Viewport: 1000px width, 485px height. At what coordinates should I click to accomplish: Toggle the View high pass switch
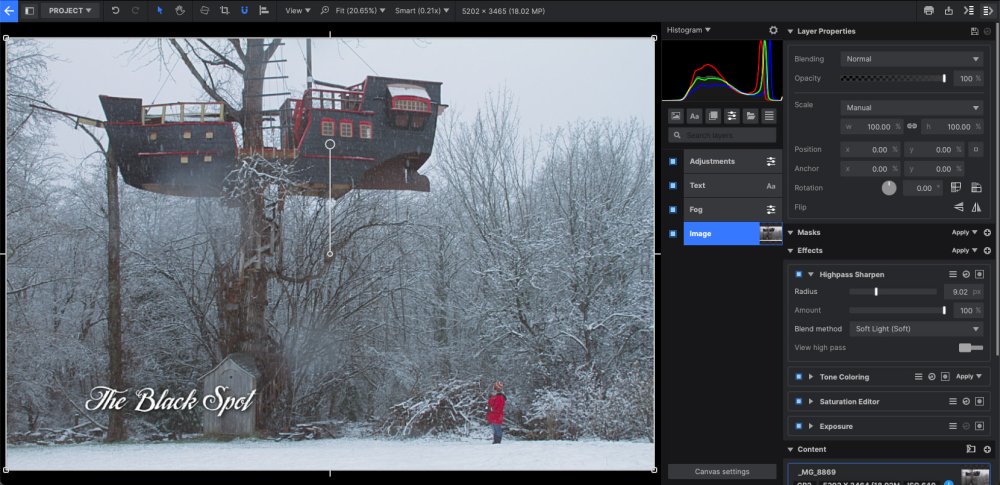(970, 347)
